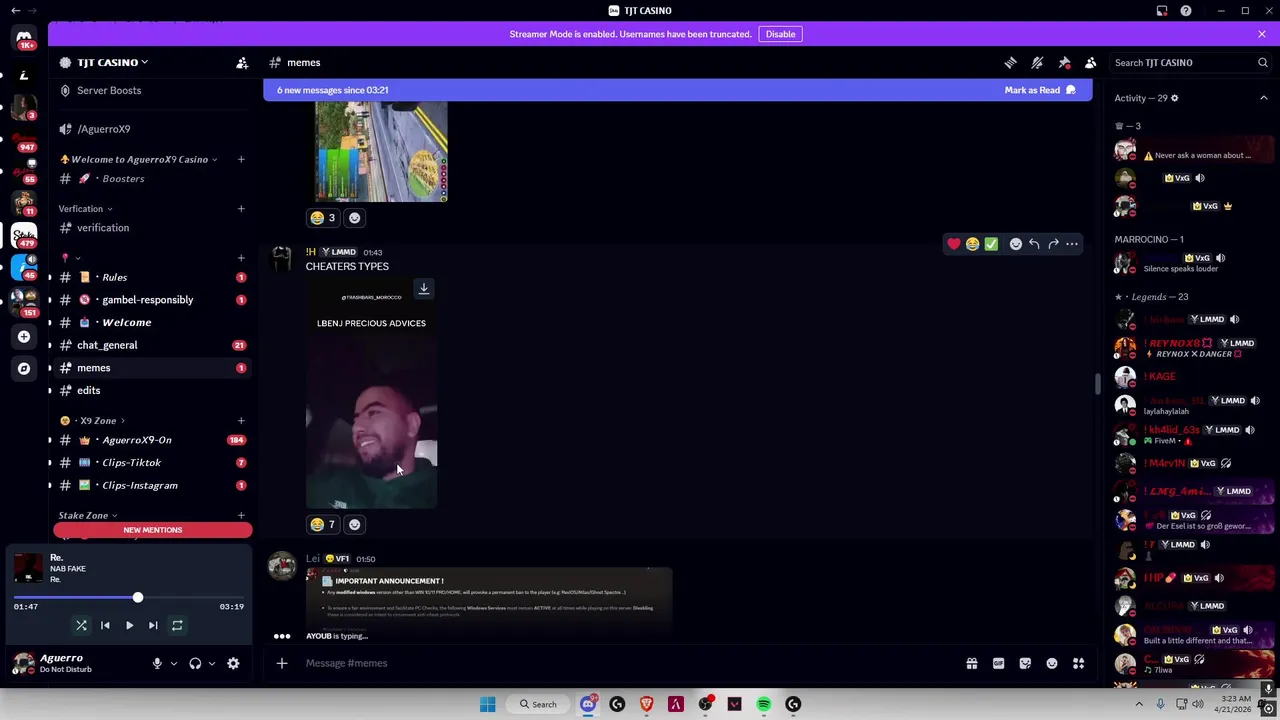The image size is (1280, 720).
Task: Play the current track Re.
Action: (129, 625)
